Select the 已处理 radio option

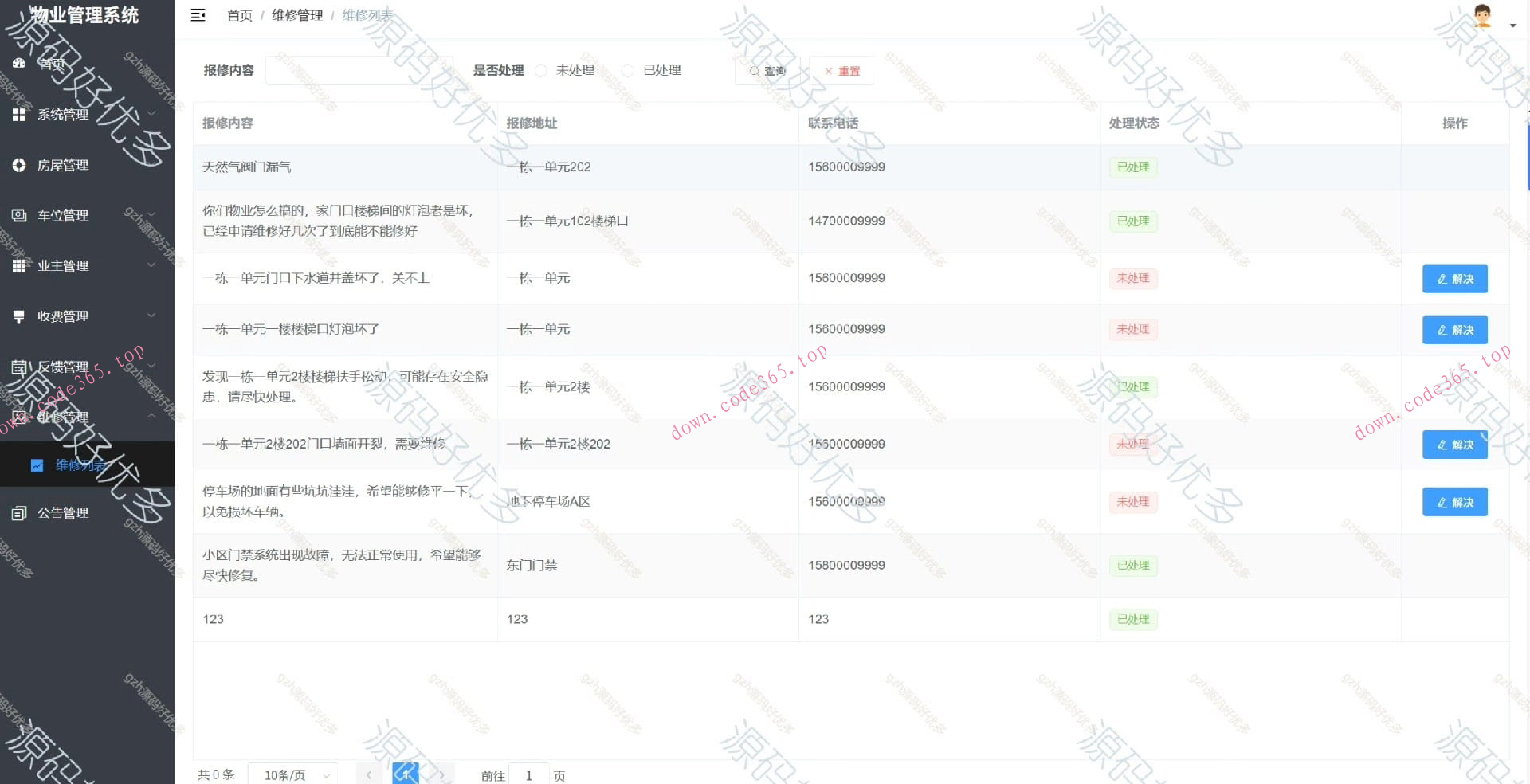tap(628, 70)
